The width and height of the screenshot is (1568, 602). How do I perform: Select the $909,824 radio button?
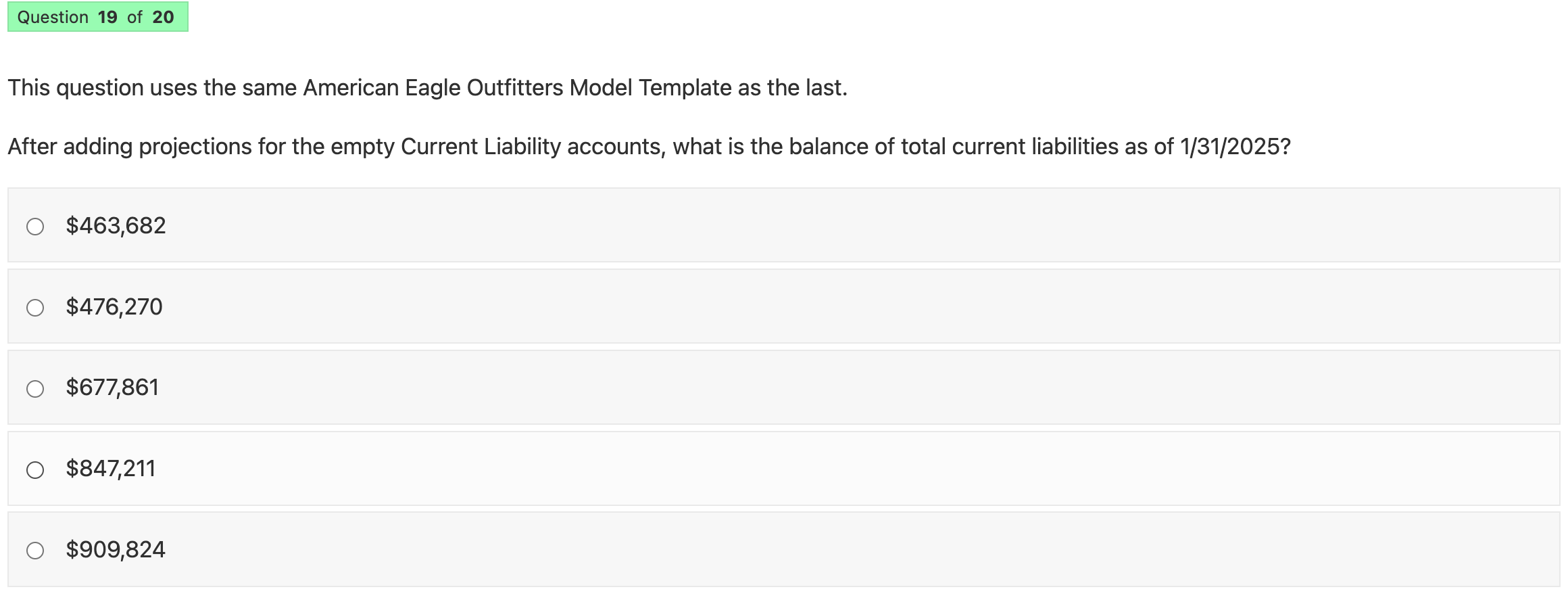click(x=36, y=551)
